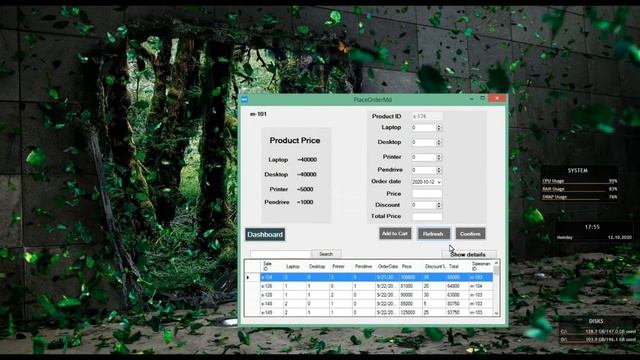
Task: Click the Total column header
Action: (x=457, y=266)
